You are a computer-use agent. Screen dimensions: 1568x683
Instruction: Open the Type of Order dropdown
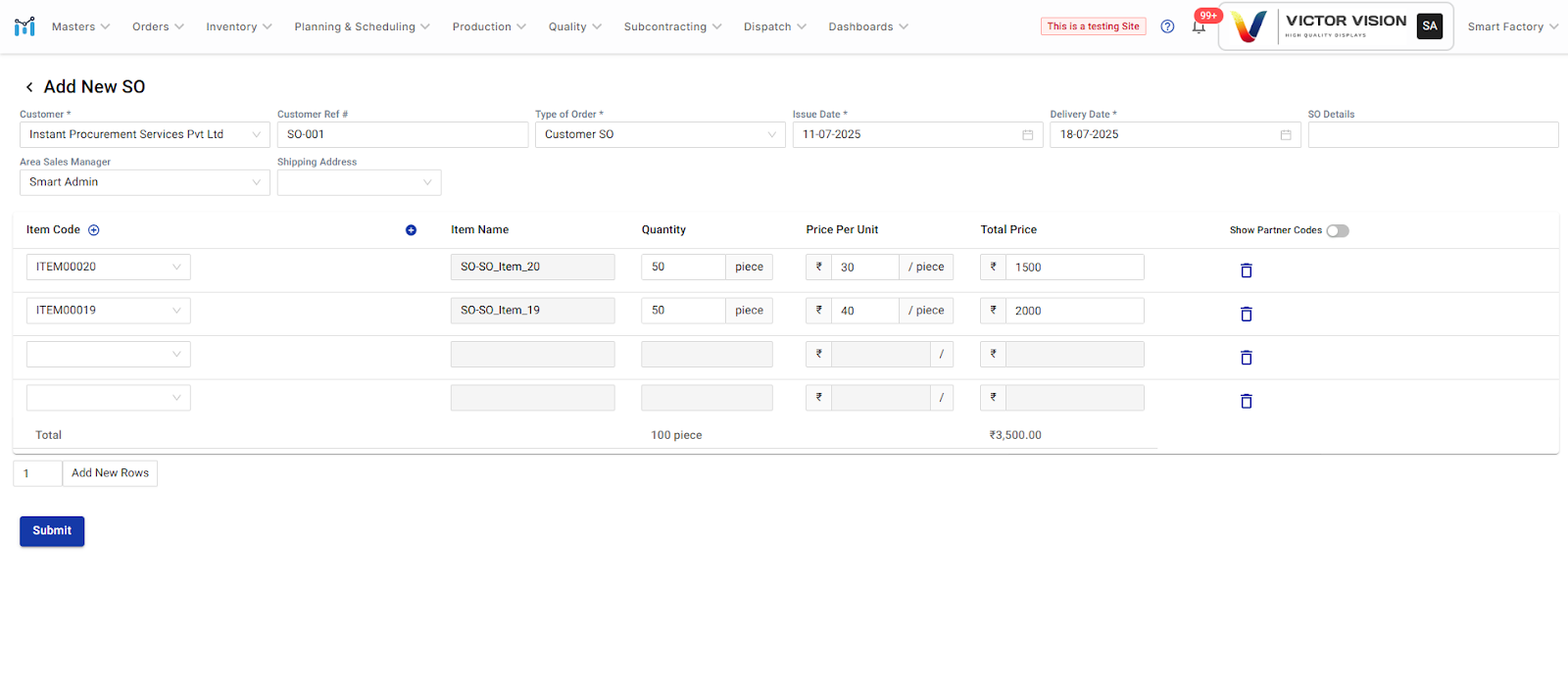pos(660,135)
